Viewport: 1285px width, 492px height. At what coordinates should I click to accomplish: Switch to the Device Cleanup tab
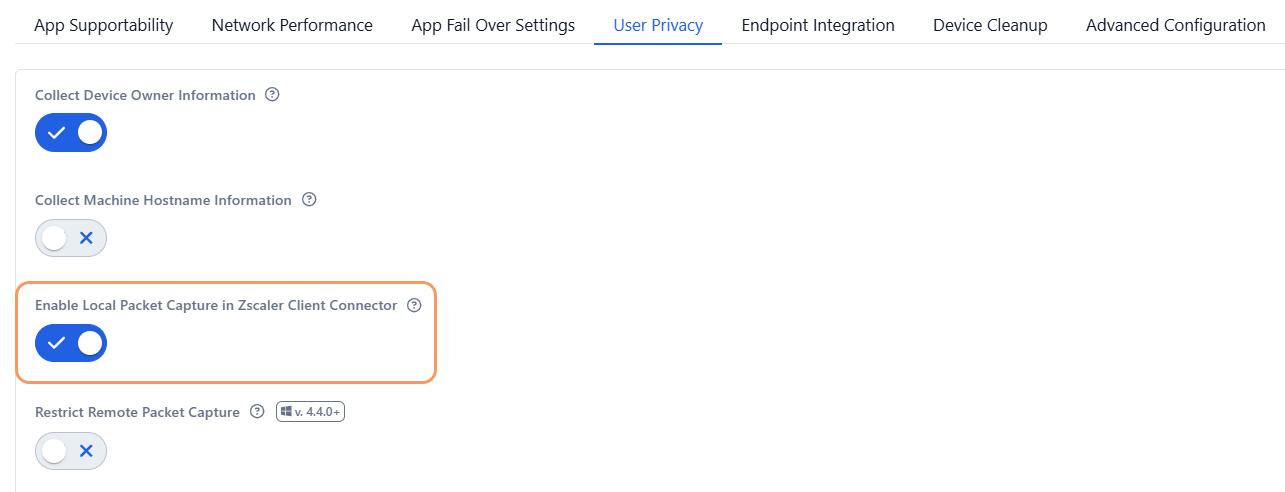tap(990, 25)
